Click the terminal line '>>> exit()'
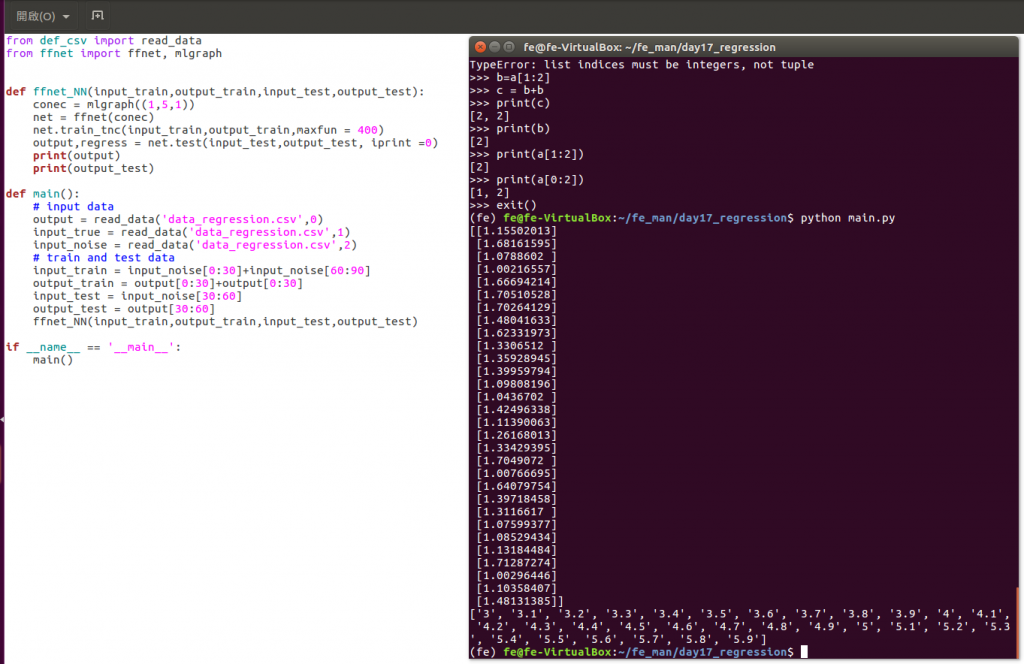 [x=504, y=205]
